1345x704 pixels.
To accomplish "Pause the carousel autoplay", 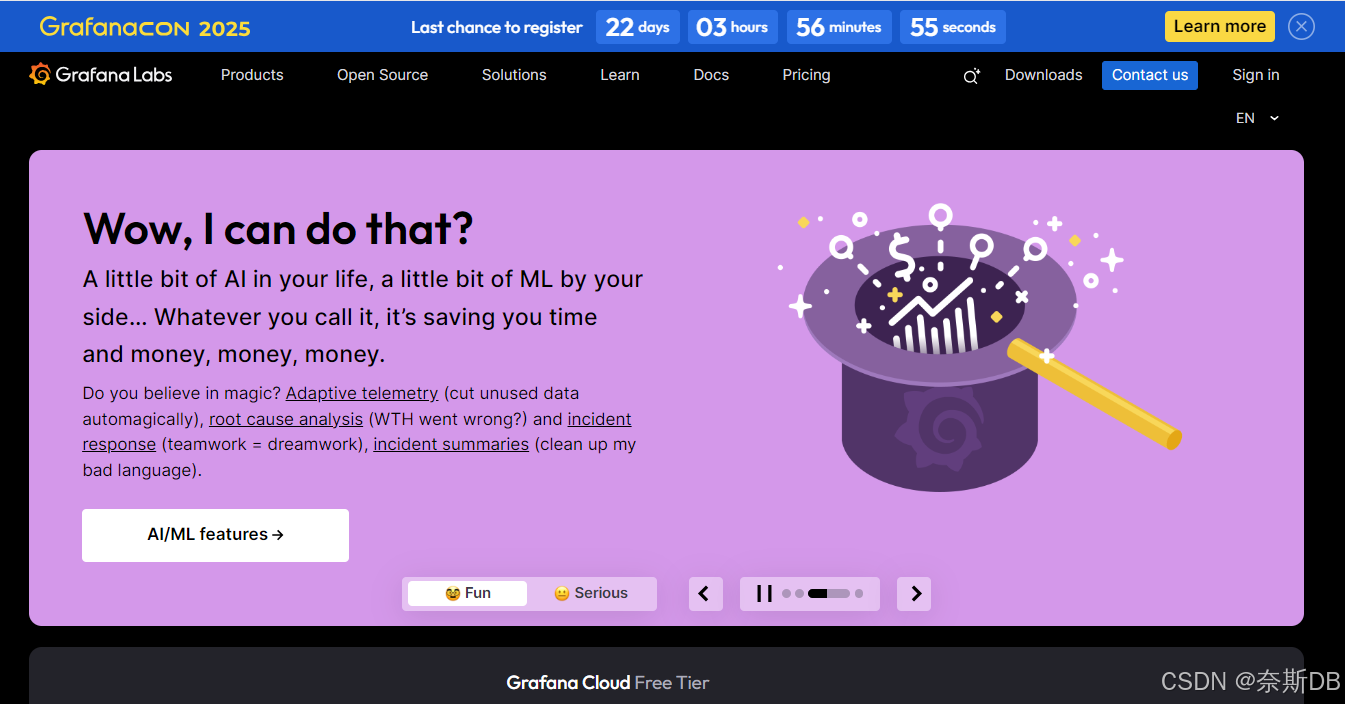I will (x=764, y=594).
